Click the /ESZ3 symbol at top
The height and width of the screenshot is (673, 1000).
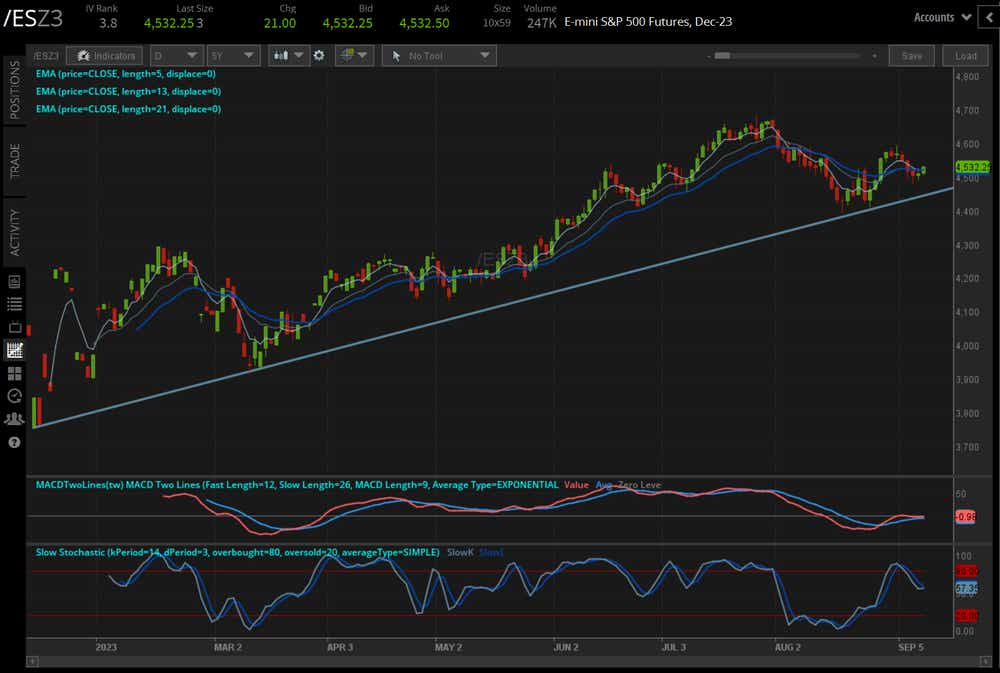coord(33,18)
